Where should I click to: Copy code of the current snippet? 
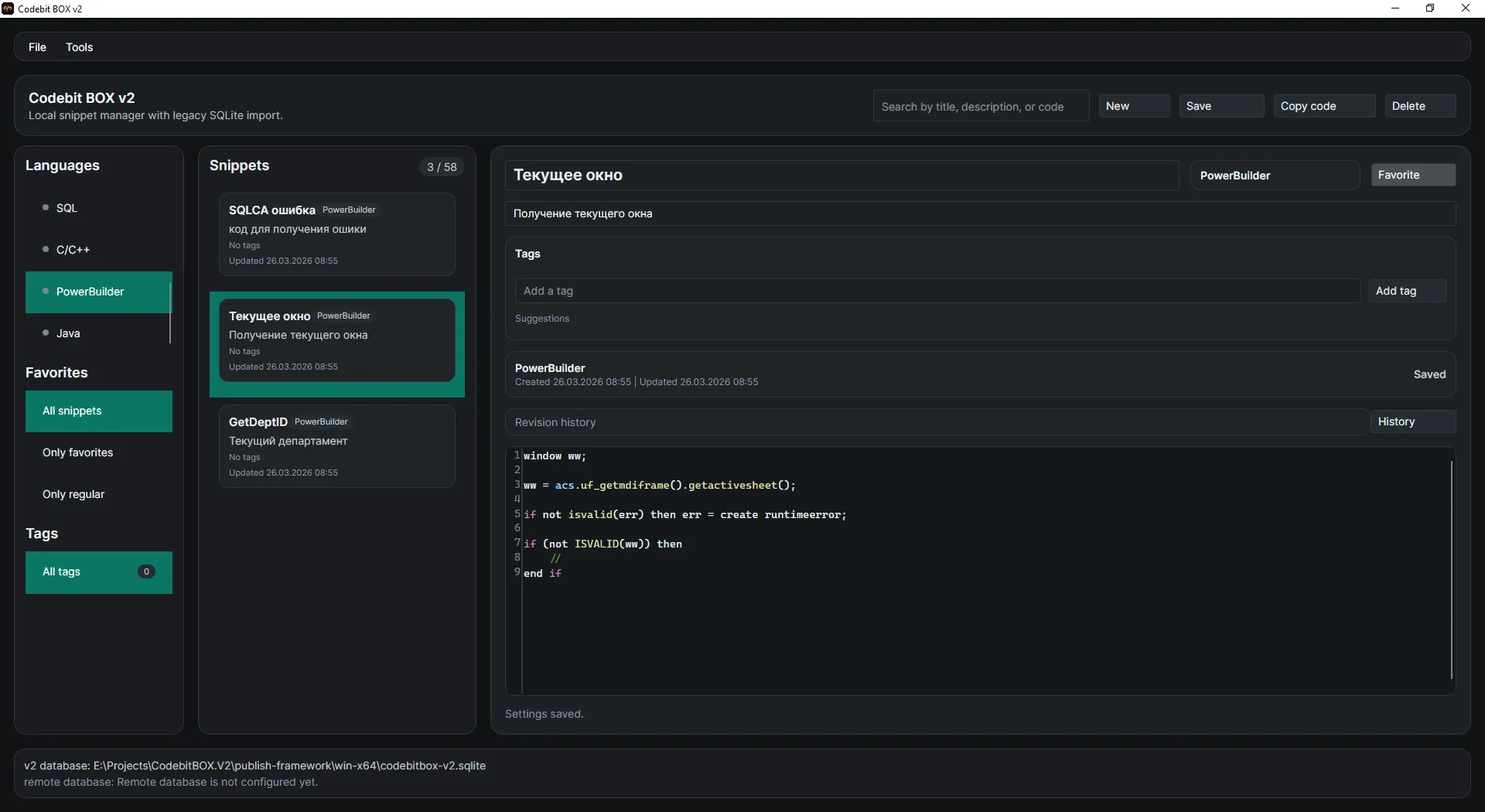[1323, 107]
